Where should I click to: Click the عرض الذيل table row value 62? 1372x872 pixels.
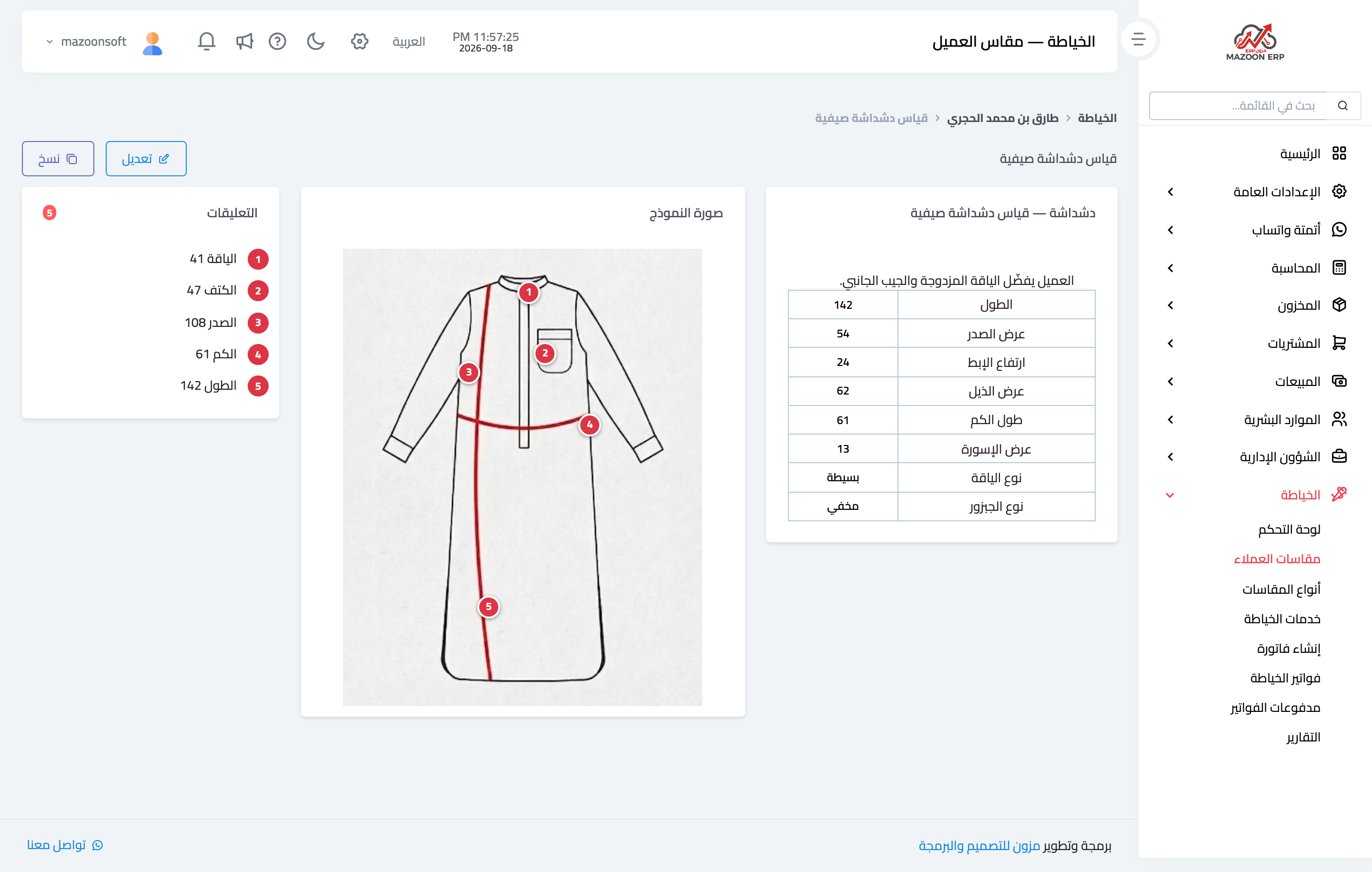click(x=843, y=391)
